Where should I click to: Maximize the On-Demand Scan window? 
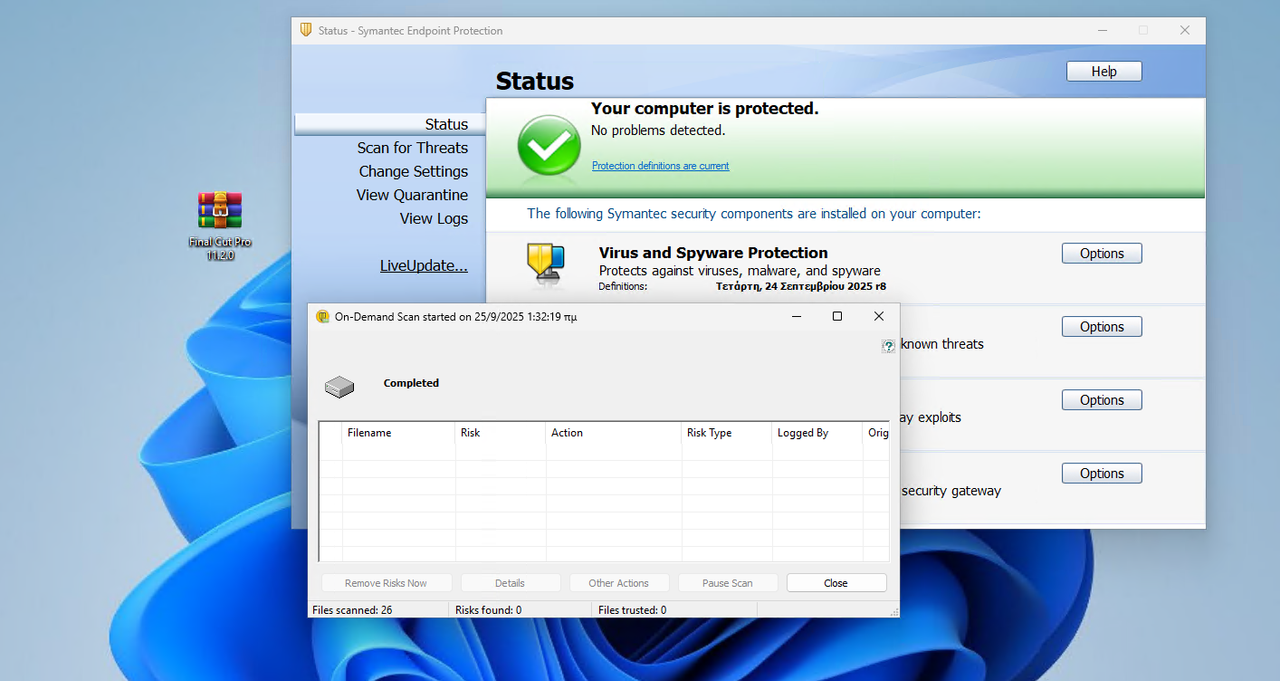point(837,316)
